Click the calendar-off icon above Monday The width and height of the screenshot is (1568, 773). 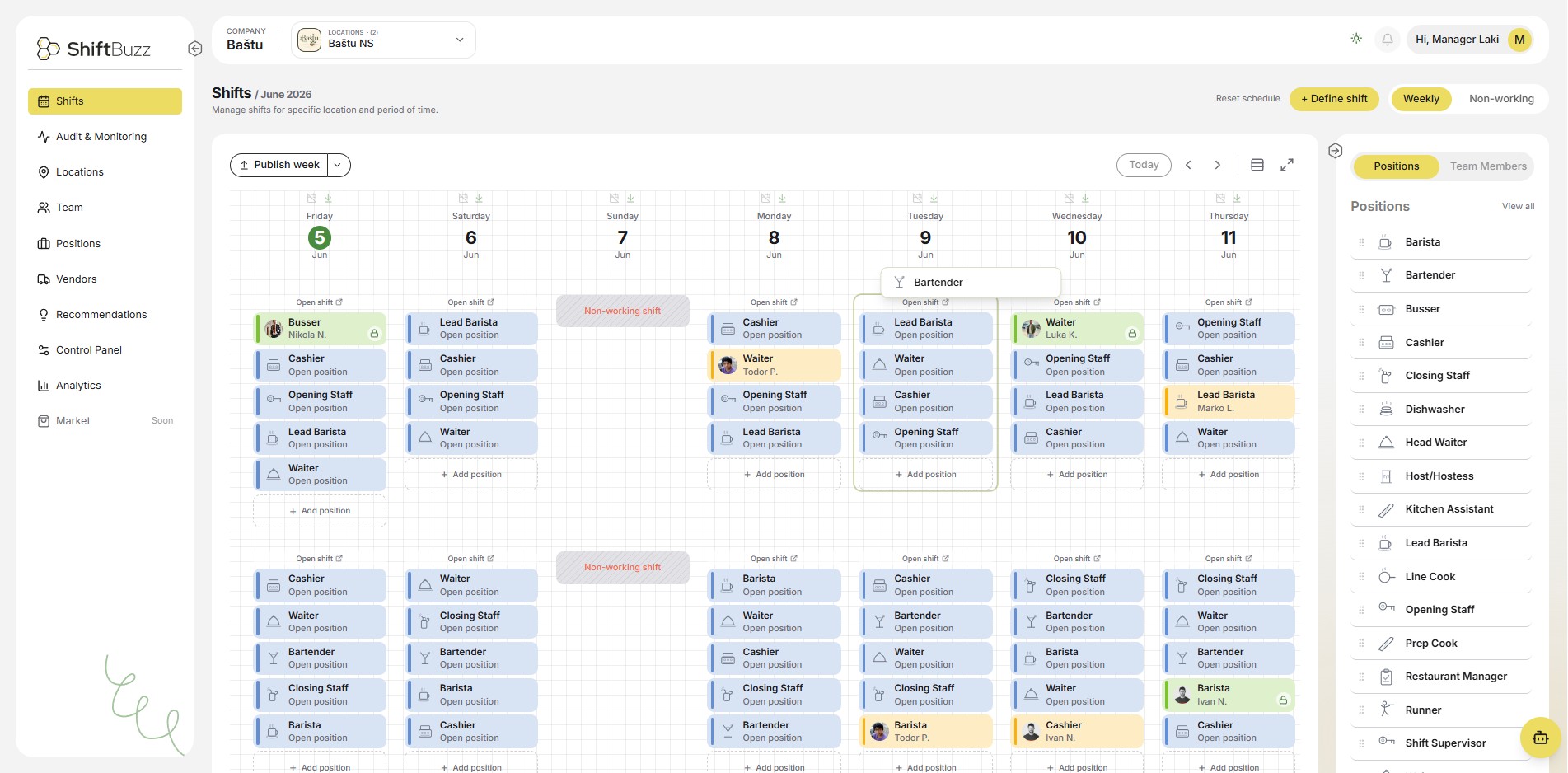[766, 199]
